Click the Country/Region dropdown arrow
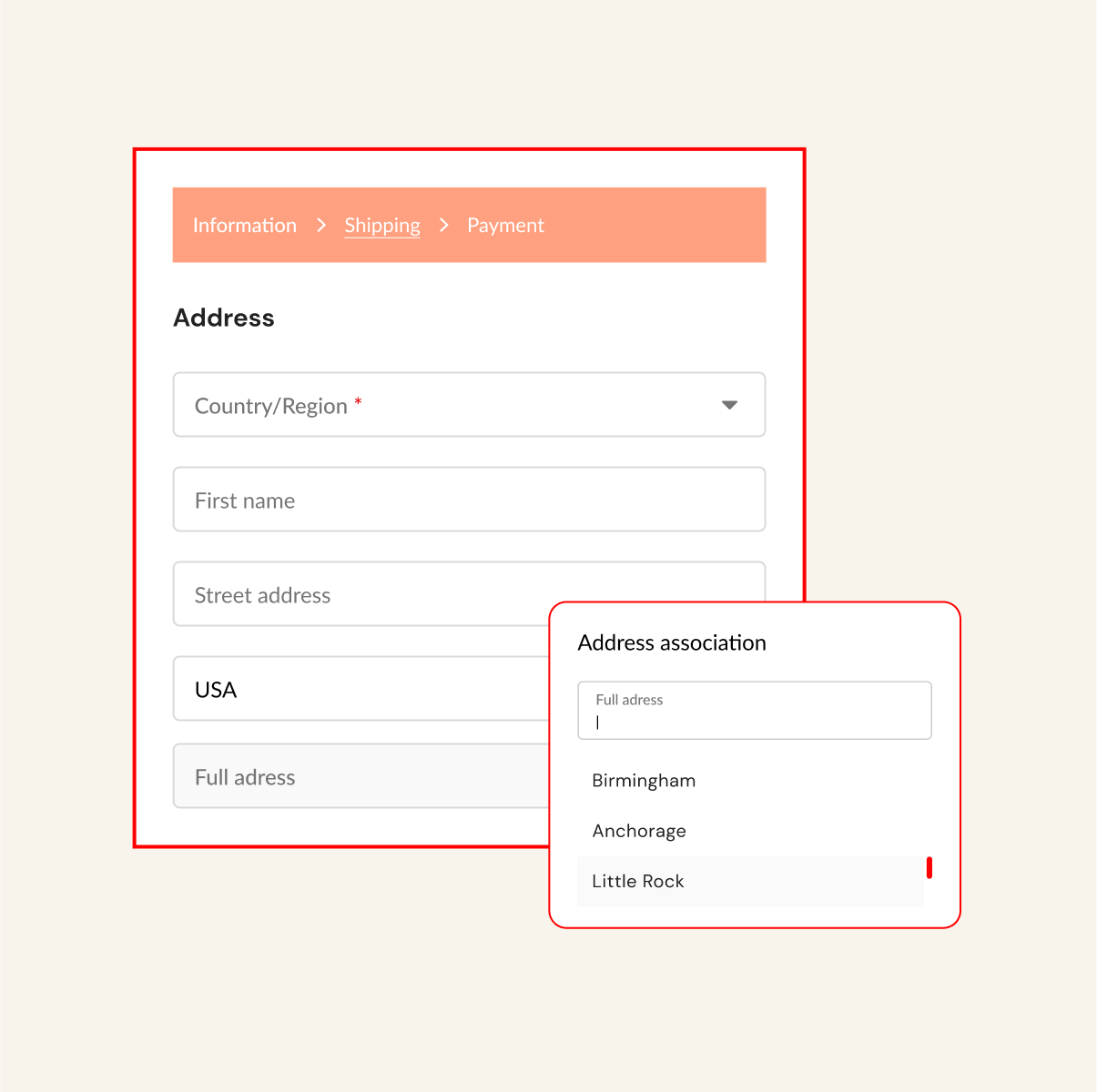The image size is (1097, 1092). (x=729, y=405)
